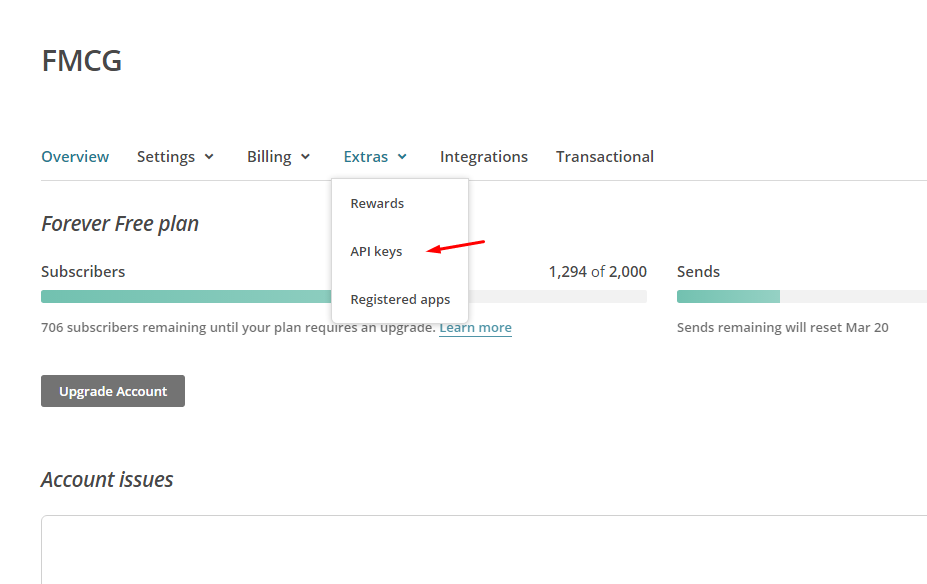Expand the Billing dropdown menu
927x584 pixels.
pos(278,157)
